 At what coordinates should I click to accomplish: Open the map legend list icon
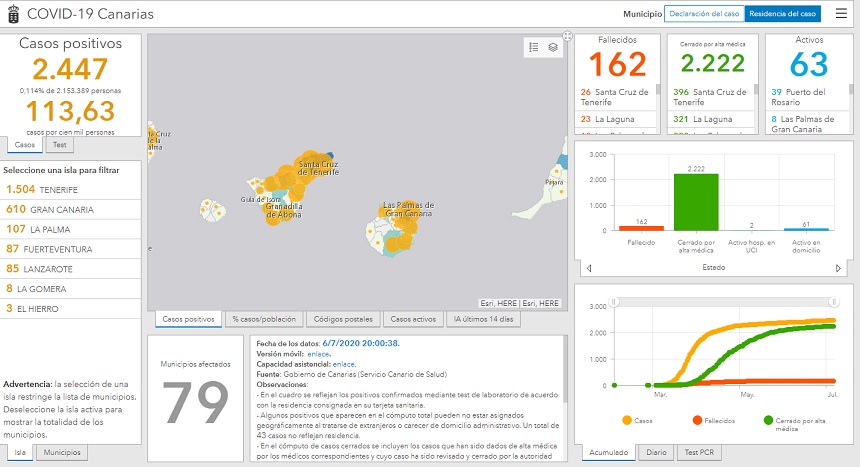[534, 47]
